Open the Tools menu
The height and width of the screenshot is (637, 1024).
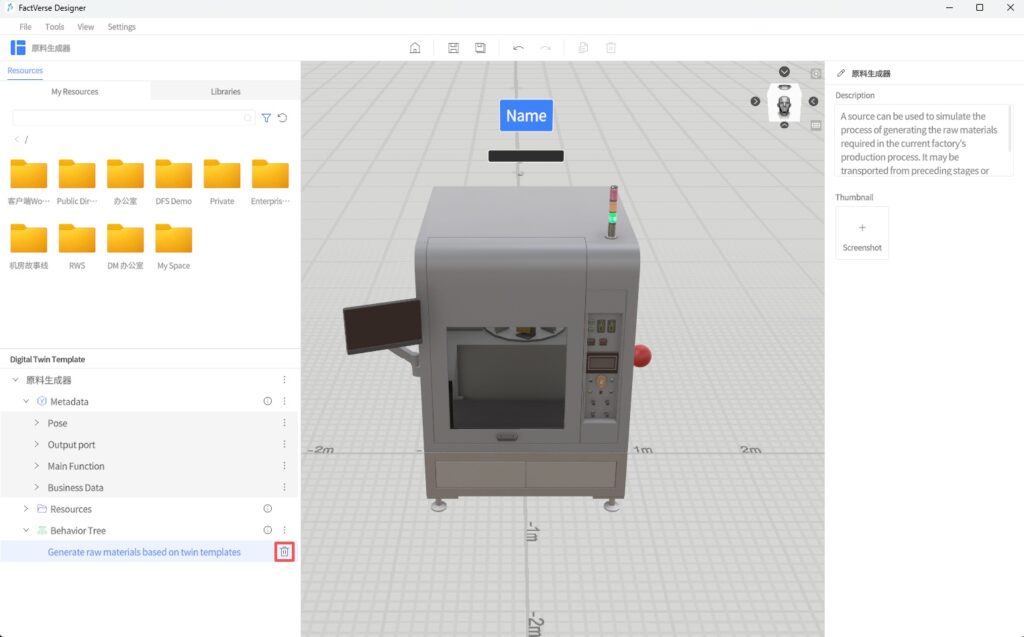tap(54, 27)
